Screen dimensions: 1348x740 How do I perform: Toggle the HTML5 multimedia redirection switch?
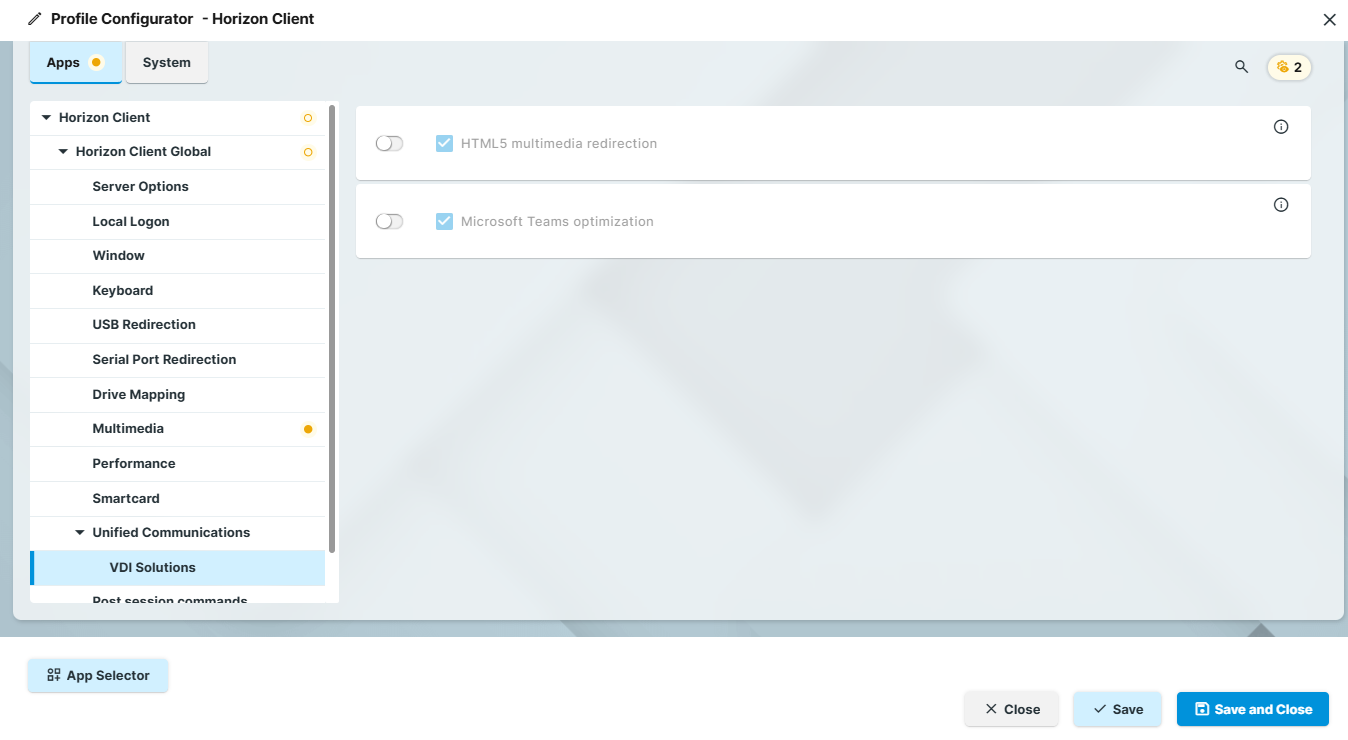point(389,144)
